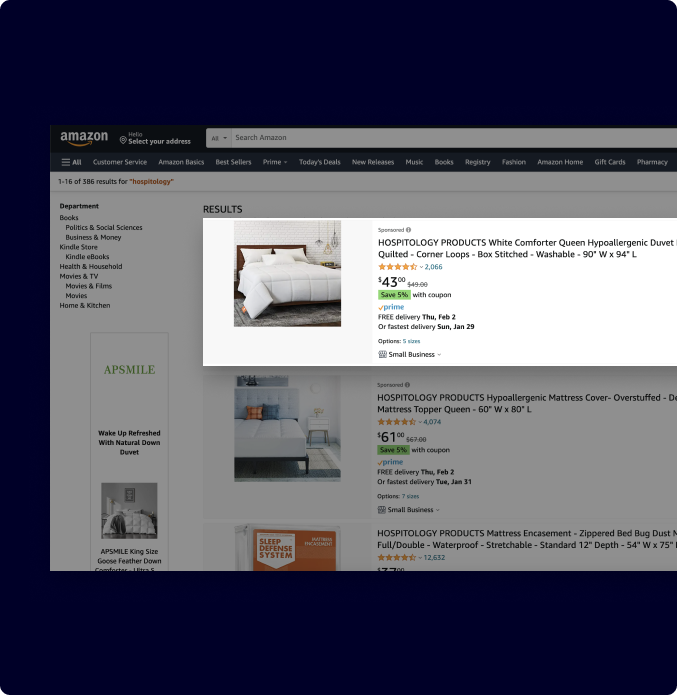Viewport: 677px width, 695px height.
Task: Open the Hypoallergenic Mattress Cover product title
Action: (527, 403)
